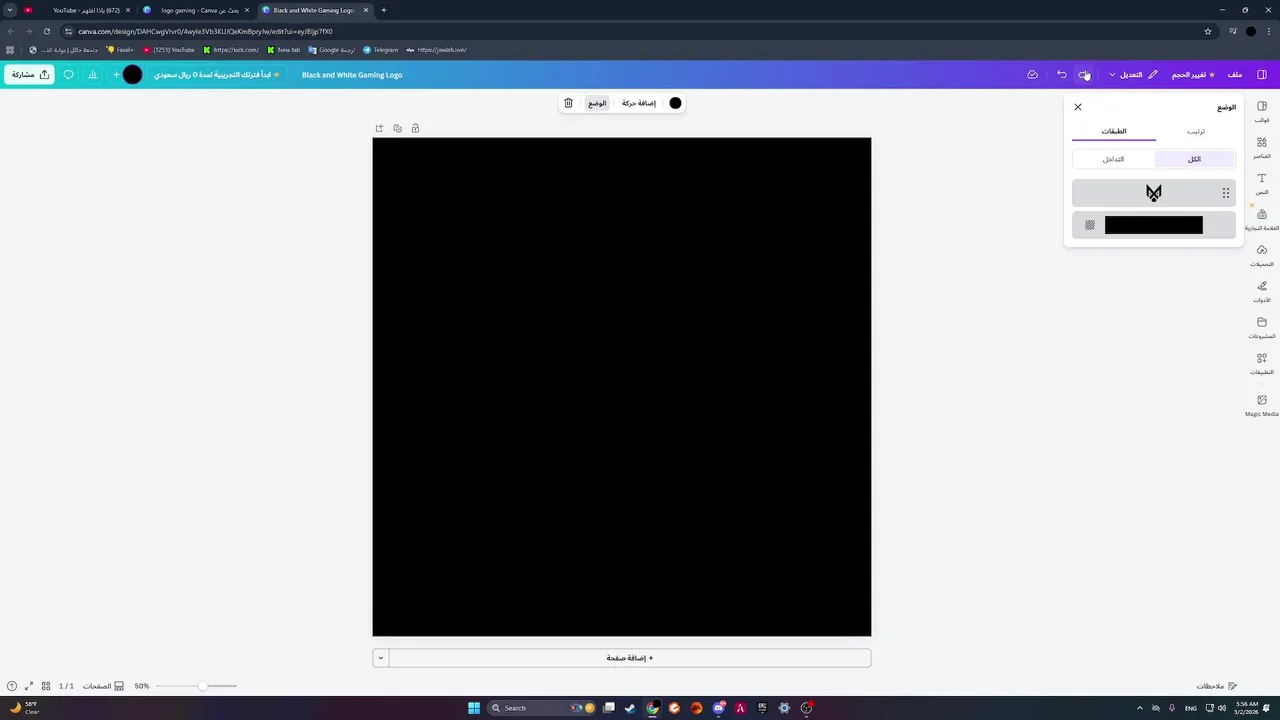Delete selection with the trash icon
The height and width of the screenshot is (720, 1280).
(568, 103)
